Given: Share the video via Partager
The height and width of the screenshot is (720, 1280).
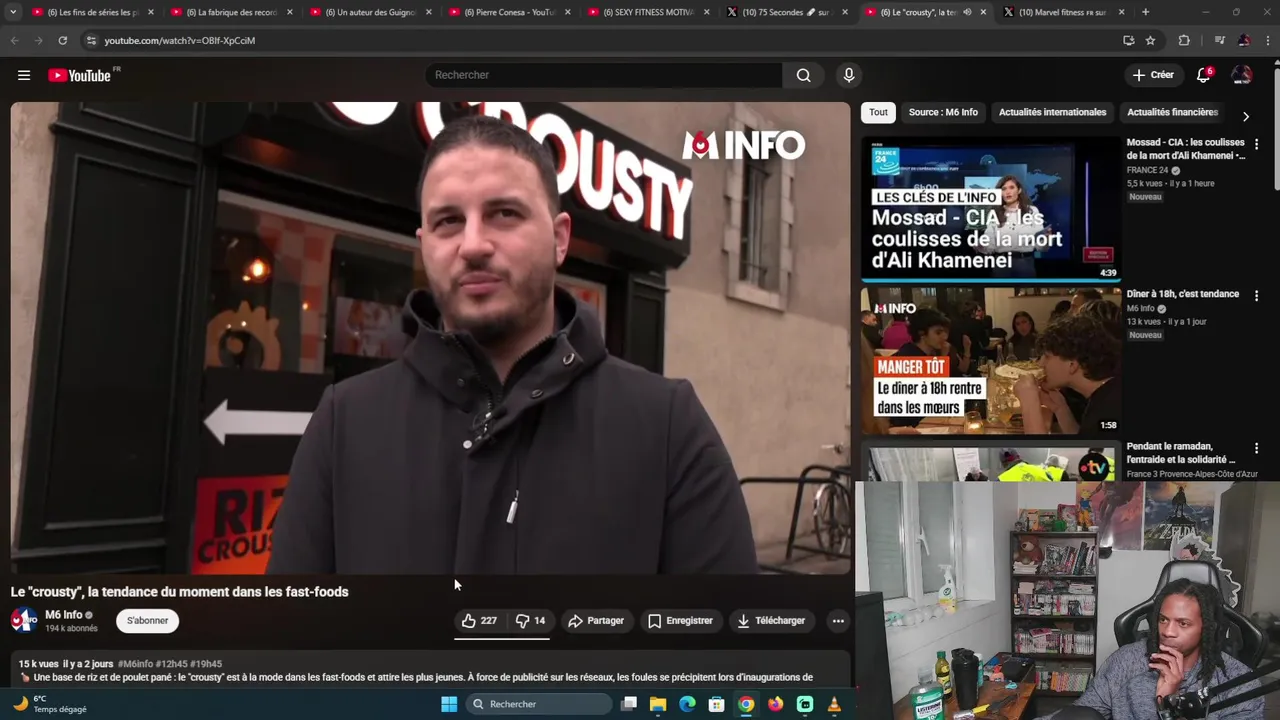Looking at the screenshot, I should [596, 621].
